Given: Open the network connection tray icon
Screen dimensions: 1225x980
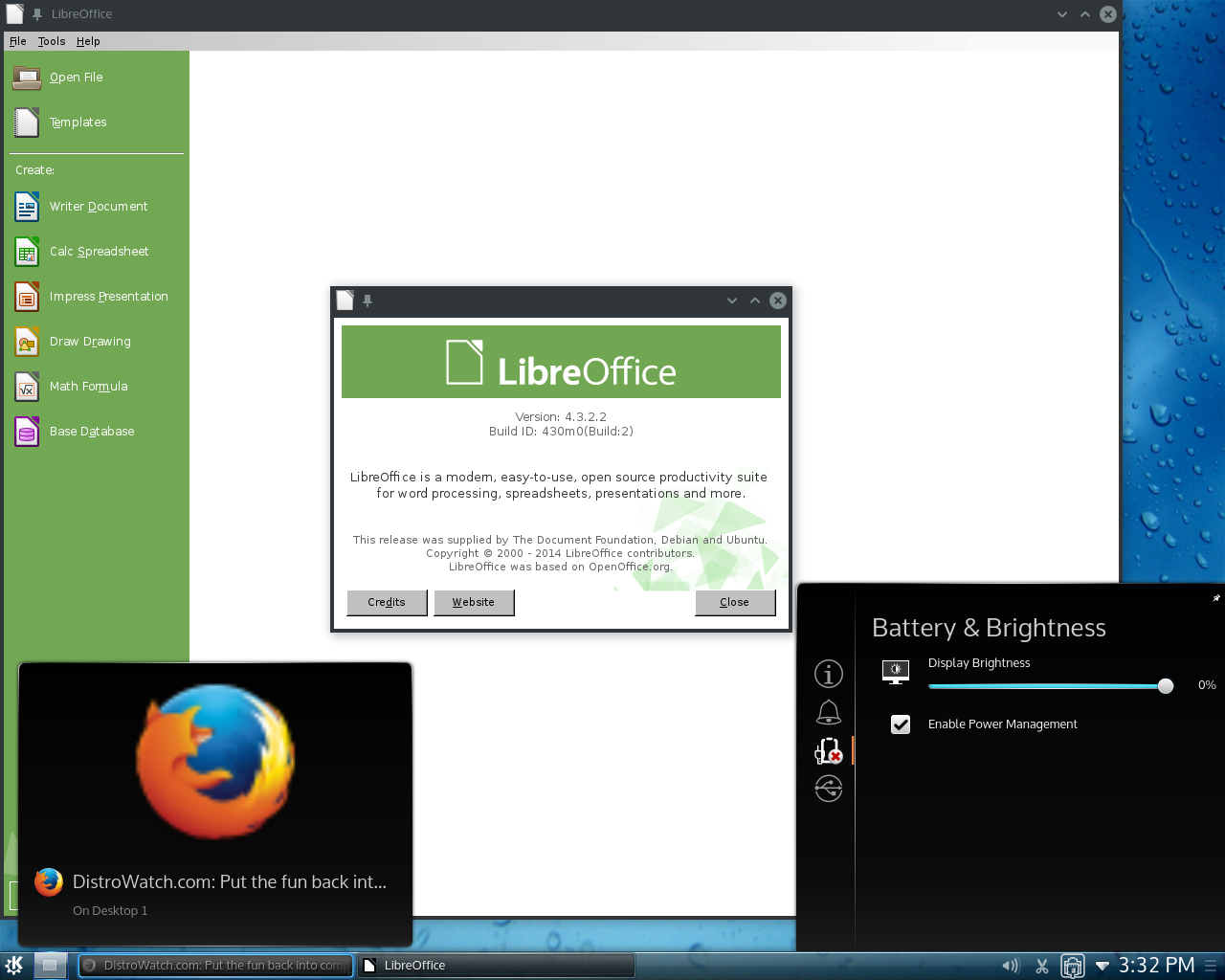Looking at the screenshot, I should click(1073, 967).
